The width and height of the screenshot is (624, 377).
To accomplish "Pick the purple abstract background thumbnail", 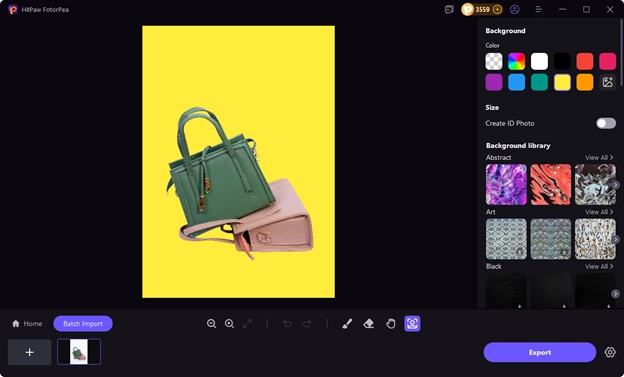I will coord(506,185).
